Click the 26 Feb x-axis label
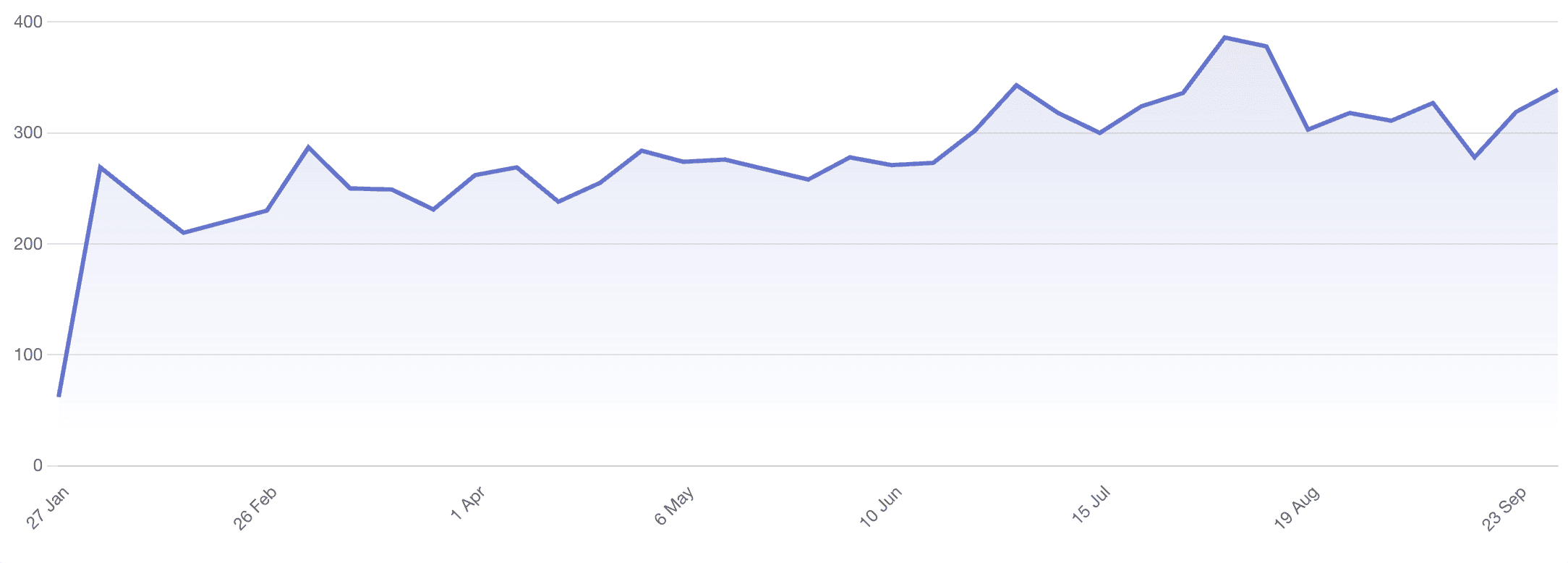 [255, 508]
